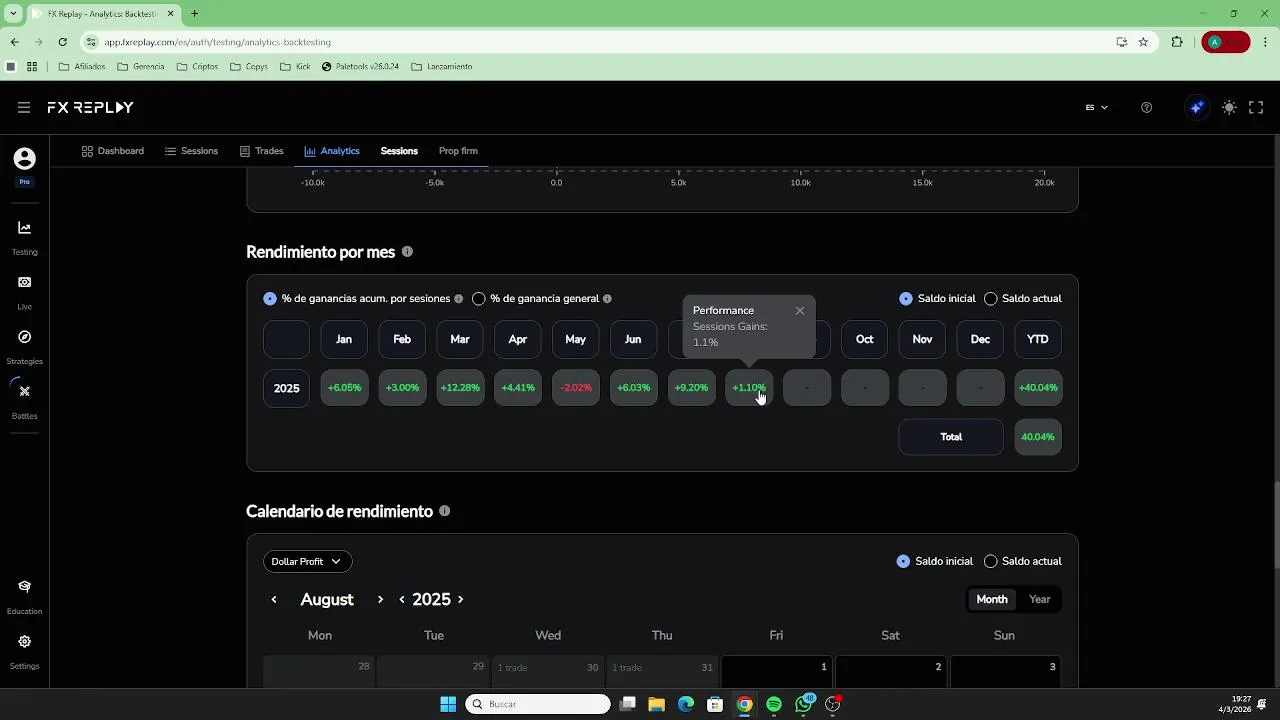Open Windows Start menu
The image size is (1280, 720).
pyautogui.click(x=448, y=704)
